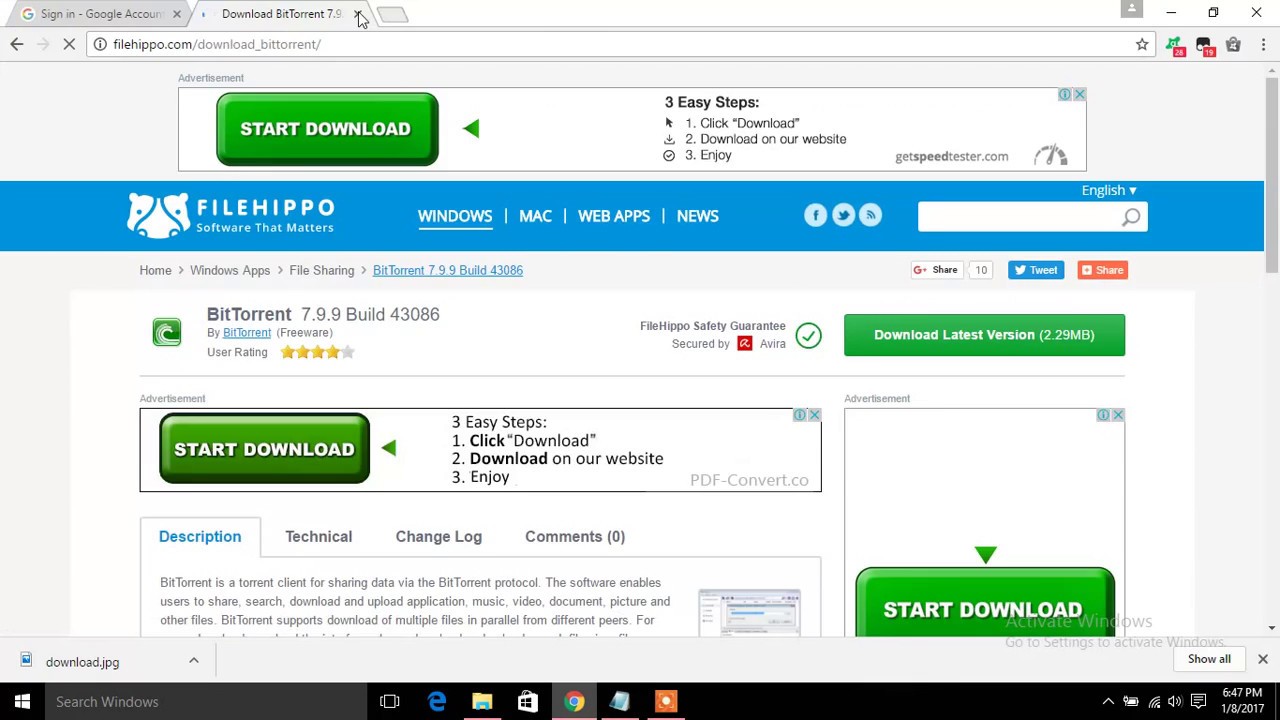The image size is (1280, 720).
Task: Open the Chrome three-dot menu
Action: point(1263,44)
